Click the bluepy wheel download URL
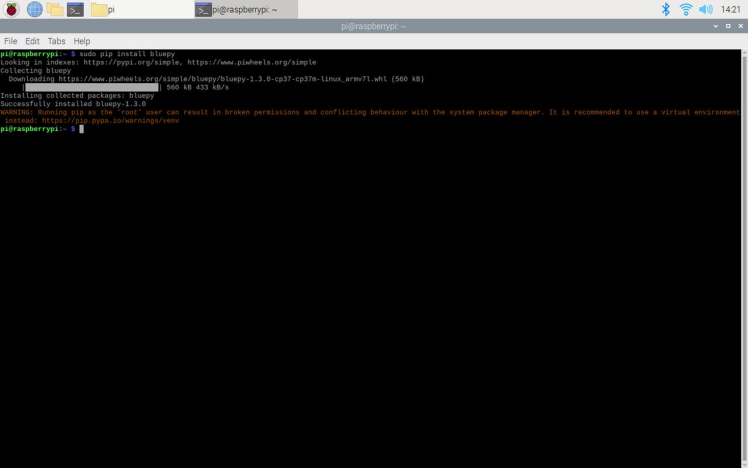The image size is (748, 468). point(223,79)
